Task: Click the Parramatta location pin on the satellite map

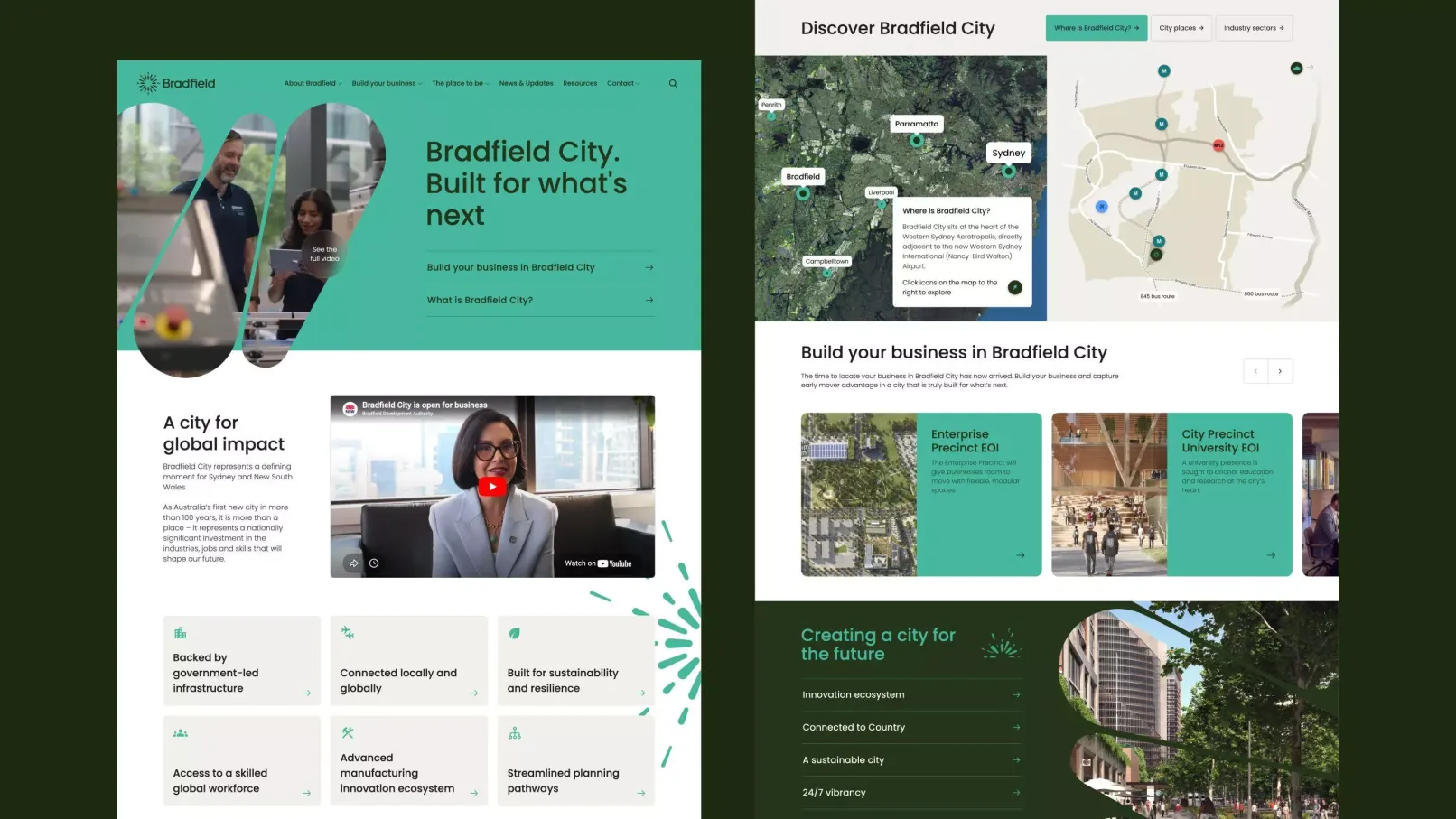Action: click(917, 140)
